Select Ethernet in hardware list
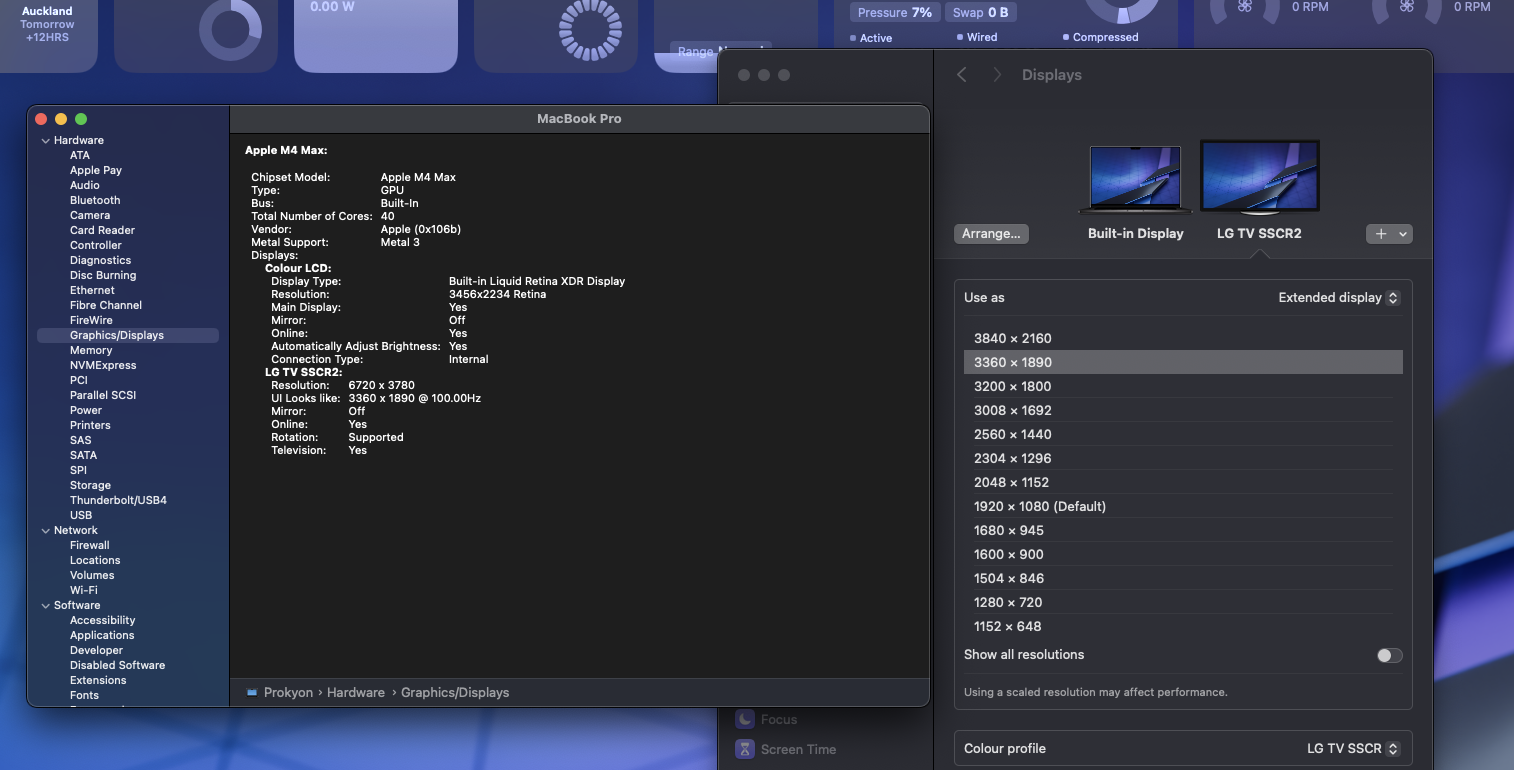Image resolution: width=1514 pixels, height=770 pixels. coord(92,290)
